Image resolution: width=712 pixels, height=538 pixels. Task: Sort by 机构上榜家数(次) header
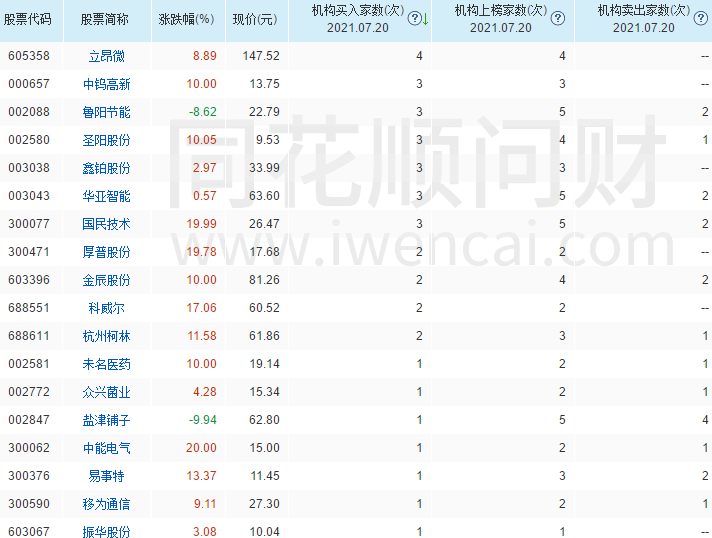(x=501, y=10)
